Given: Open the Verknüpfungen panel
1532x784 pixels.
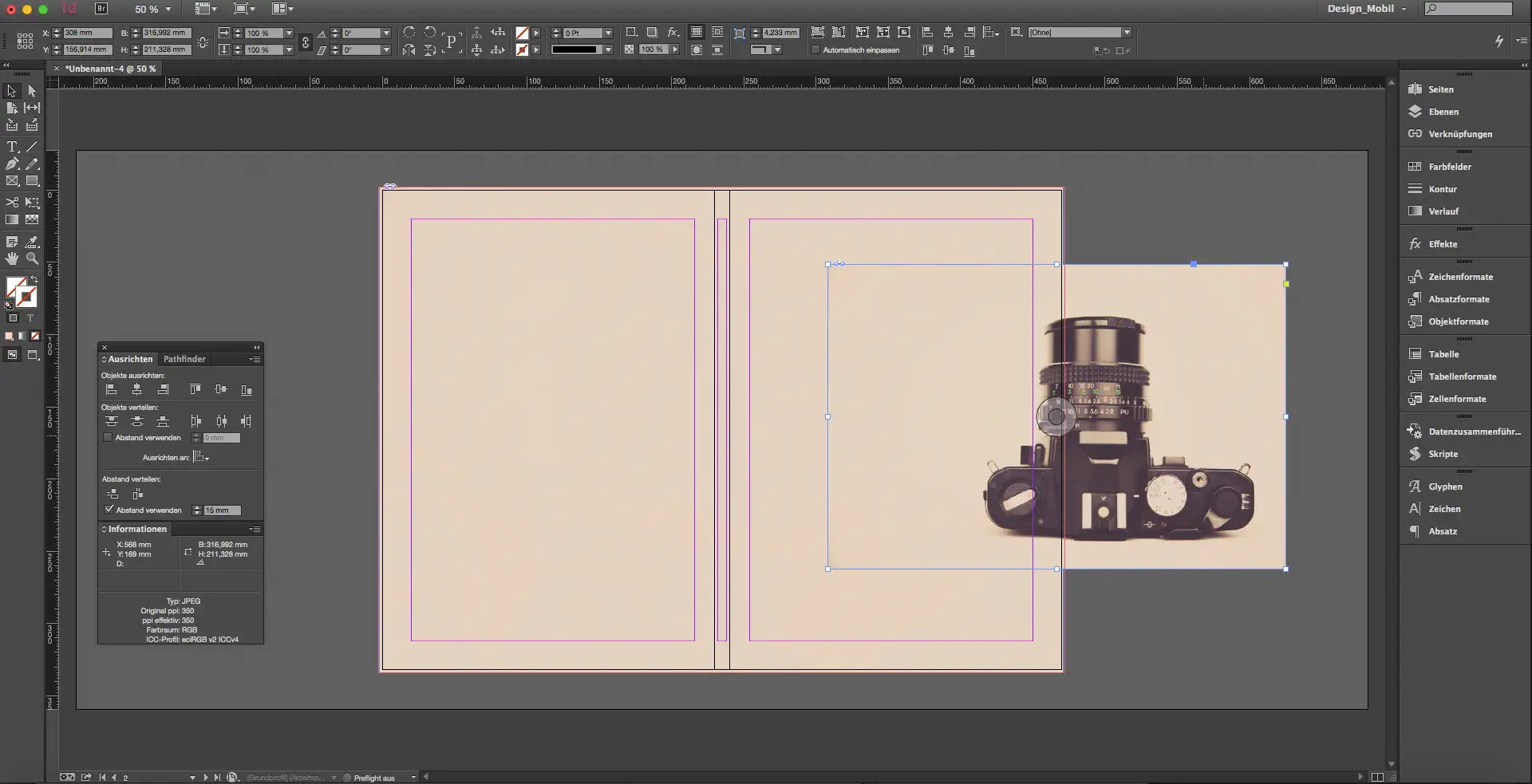Looking at the screenshot, I should pyautogui.click(x=1459, y=134).
